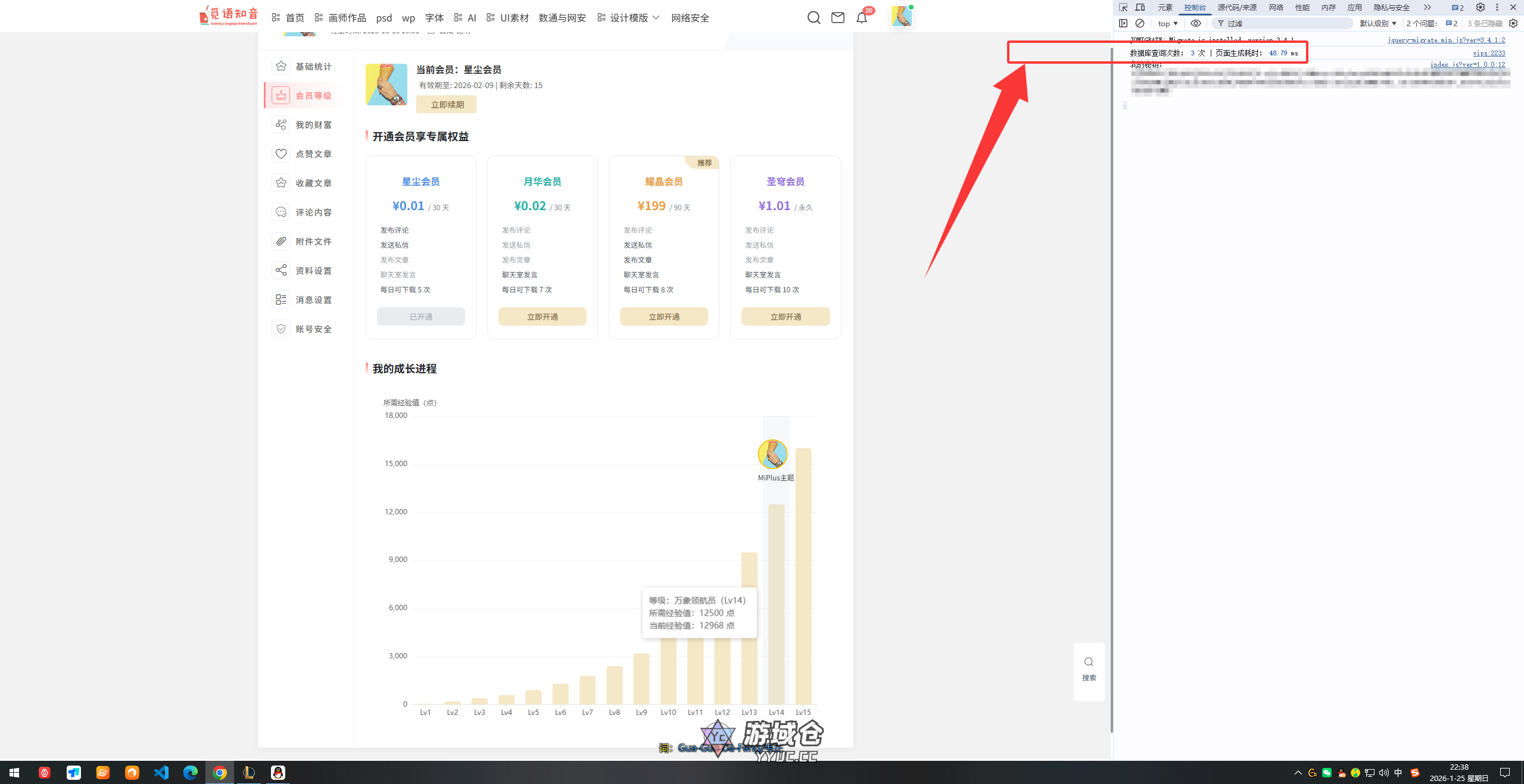The height and width of the screenshot is (784, 1524).
Task: Open Visual Studio Code from taskbar
Action: 161,773
